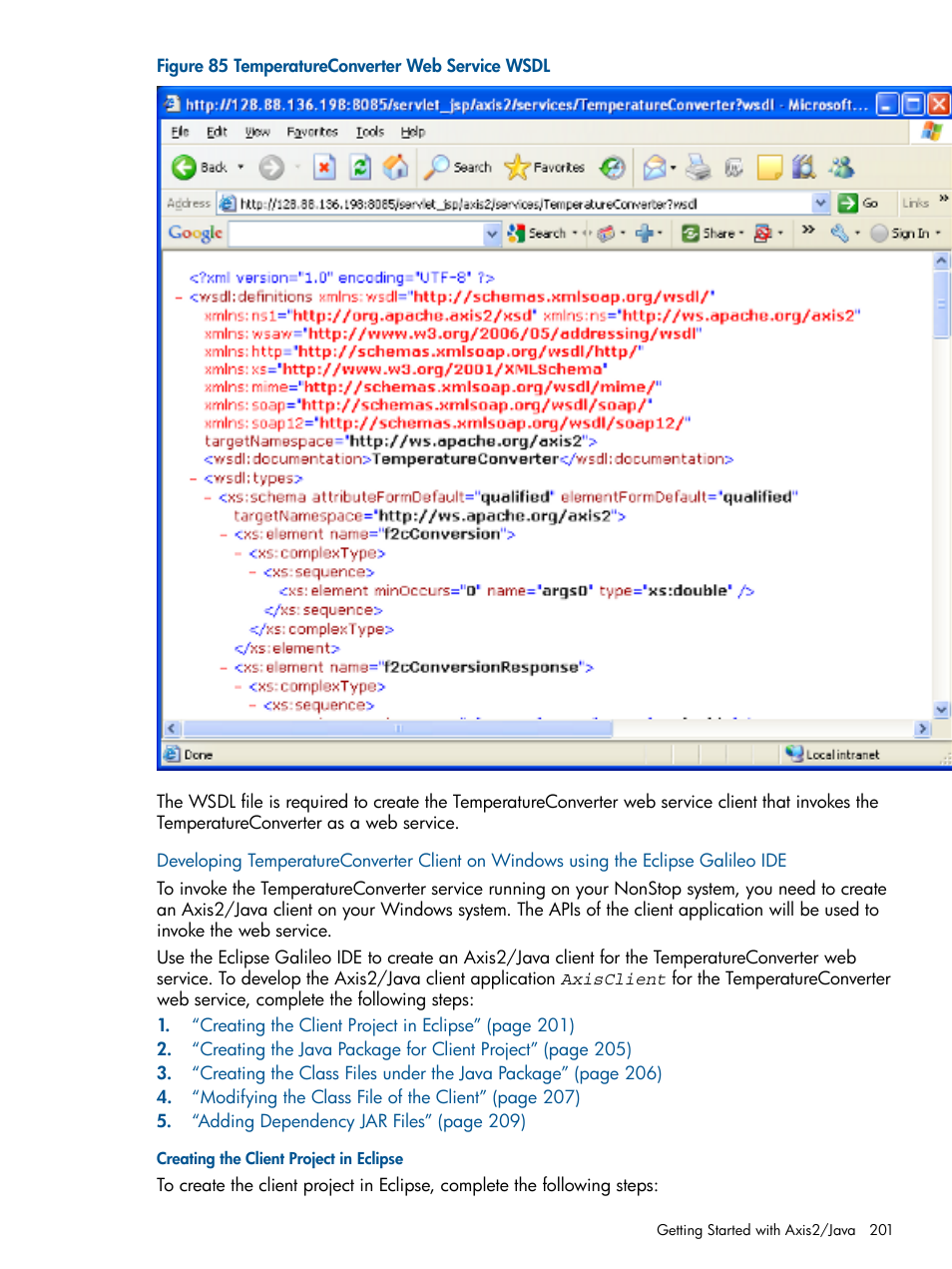Click the Back button in browser
Image resolution: width=952 pixels, height=1269 pixels.
click(x=200, y=168)
